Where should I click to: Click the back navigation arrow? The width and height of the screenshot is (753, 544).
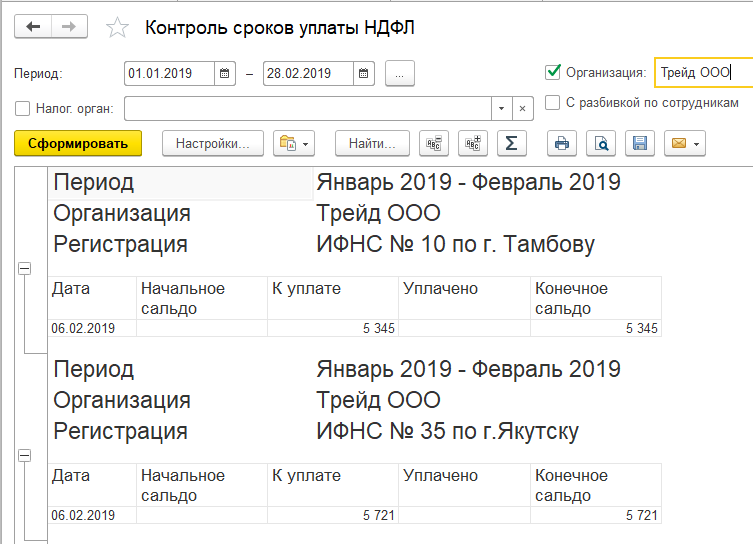pos(33,27)
